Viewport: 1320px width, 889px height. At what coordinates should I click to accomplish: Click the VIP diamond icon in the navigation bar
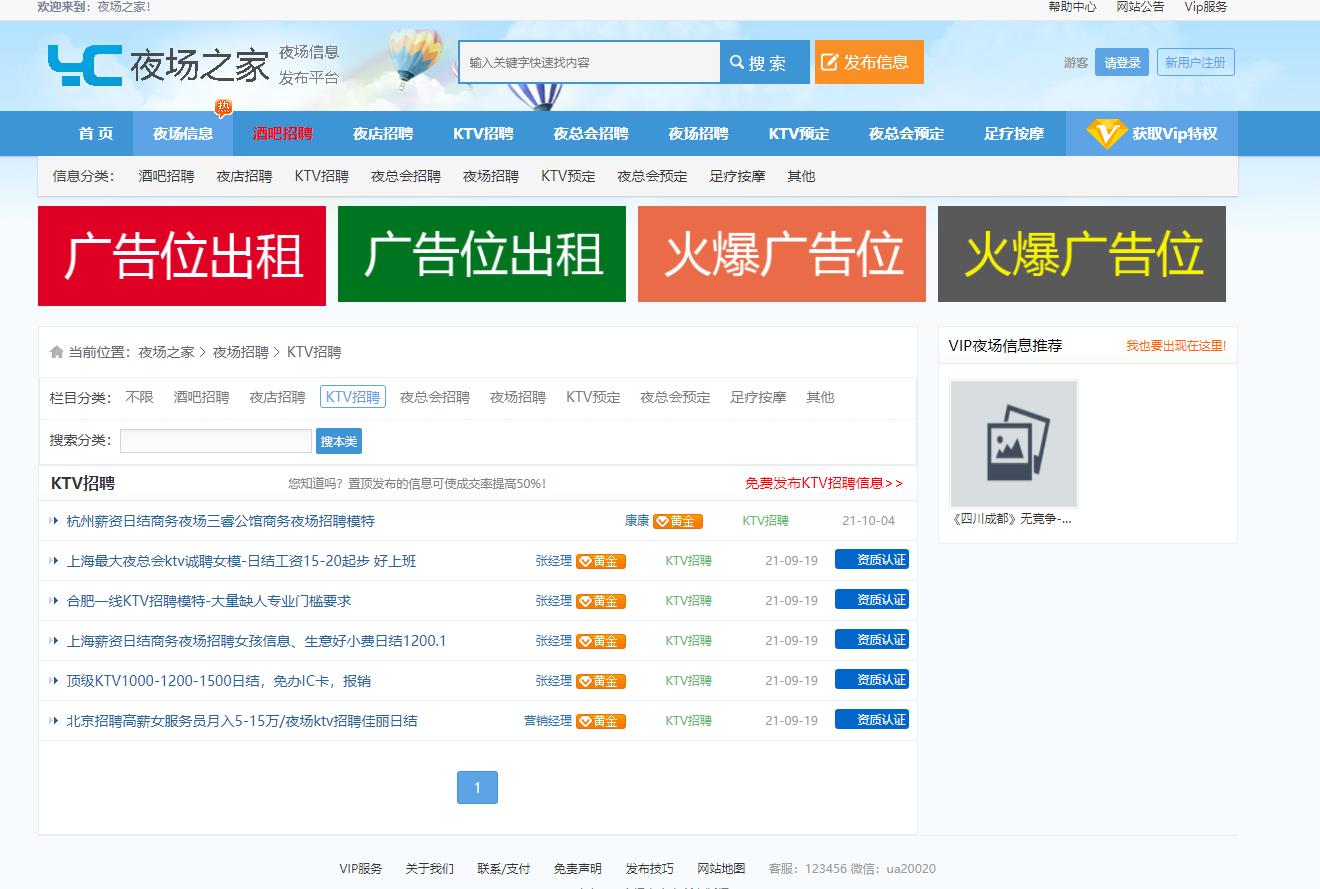[x=1106, y=133]
